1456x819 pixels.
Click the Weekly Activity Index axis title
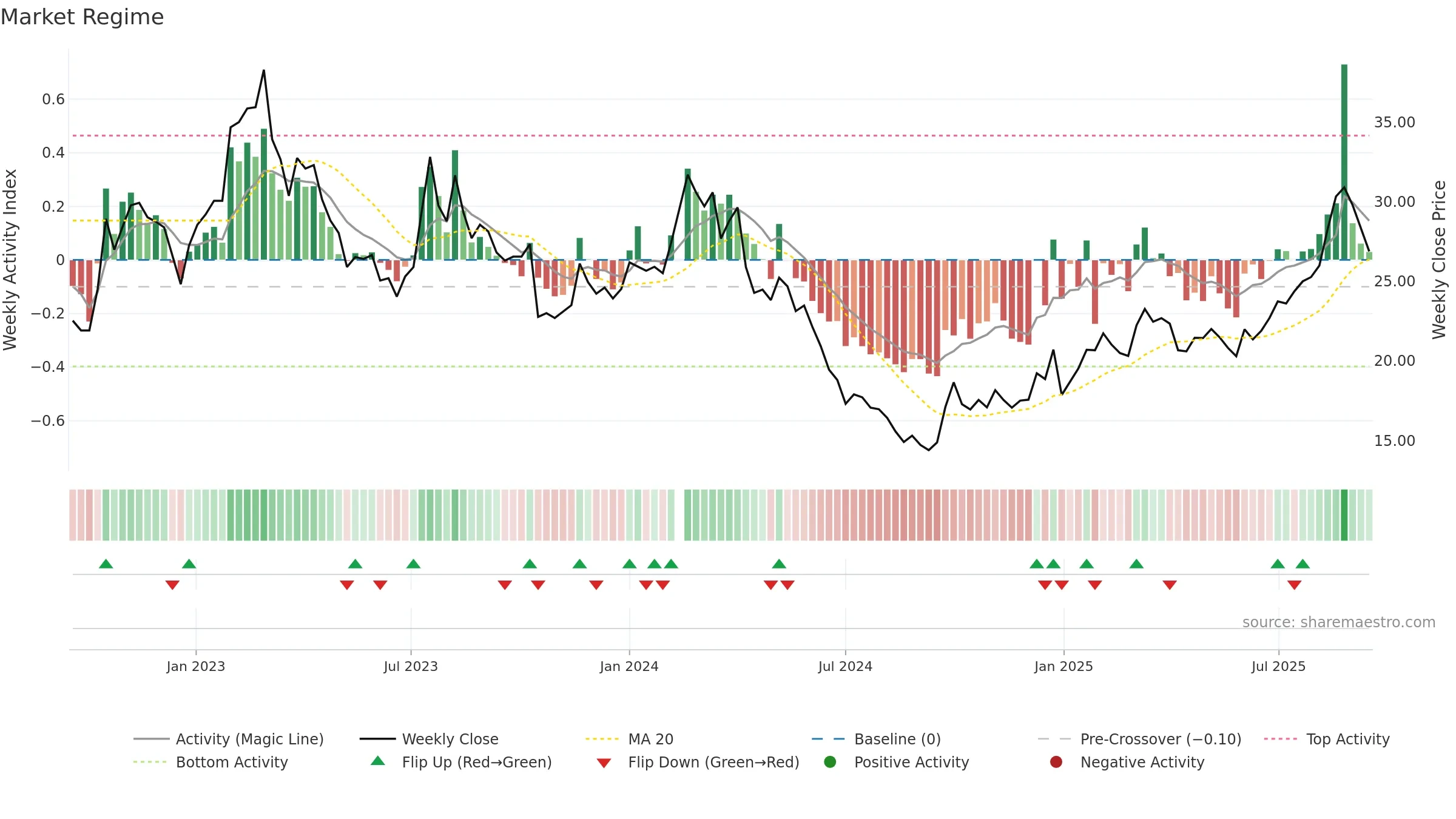click(10, 260)
